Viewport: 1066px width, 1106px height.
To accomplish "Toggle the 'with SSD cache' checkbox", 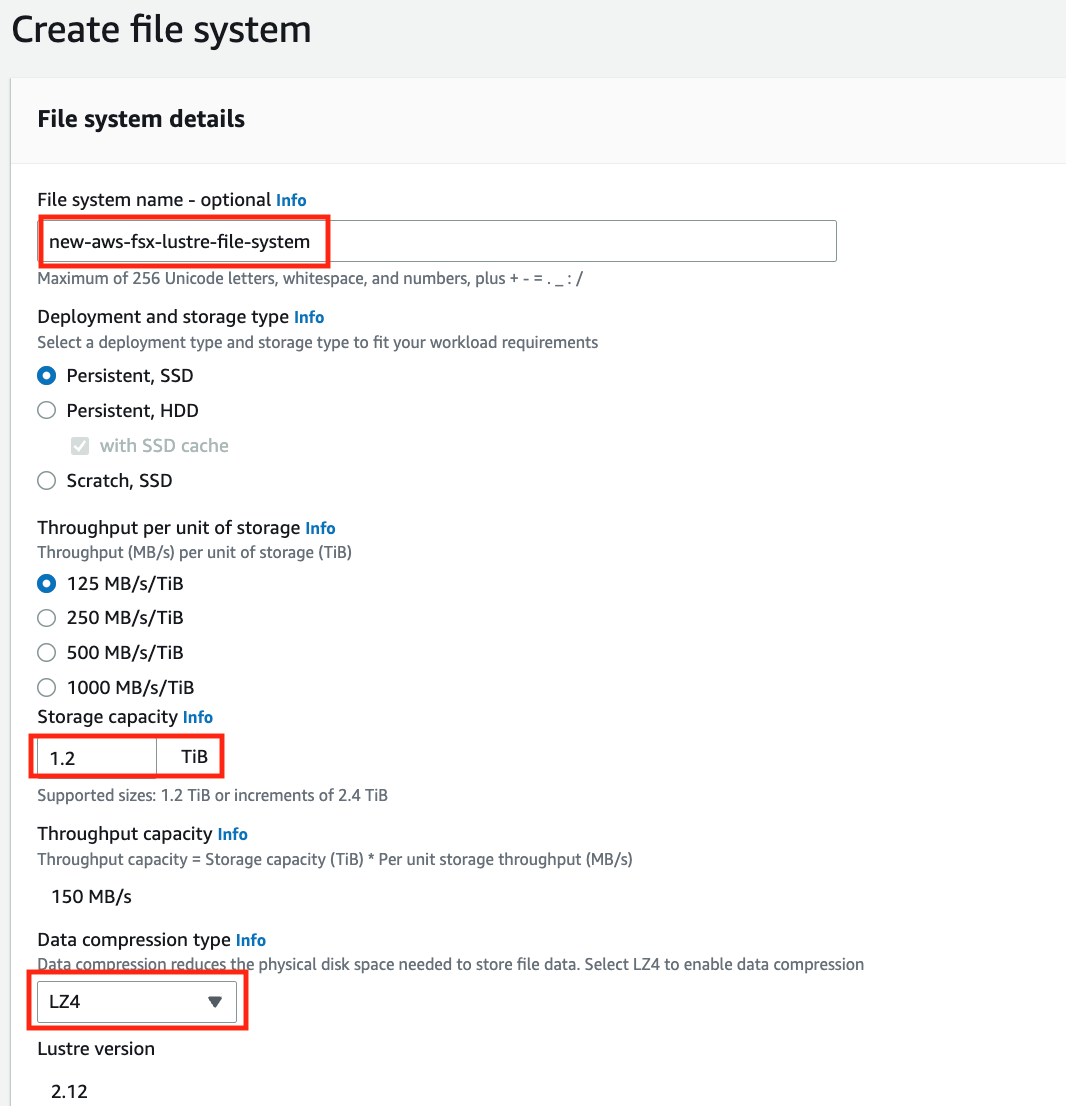I will click(80, 446).
